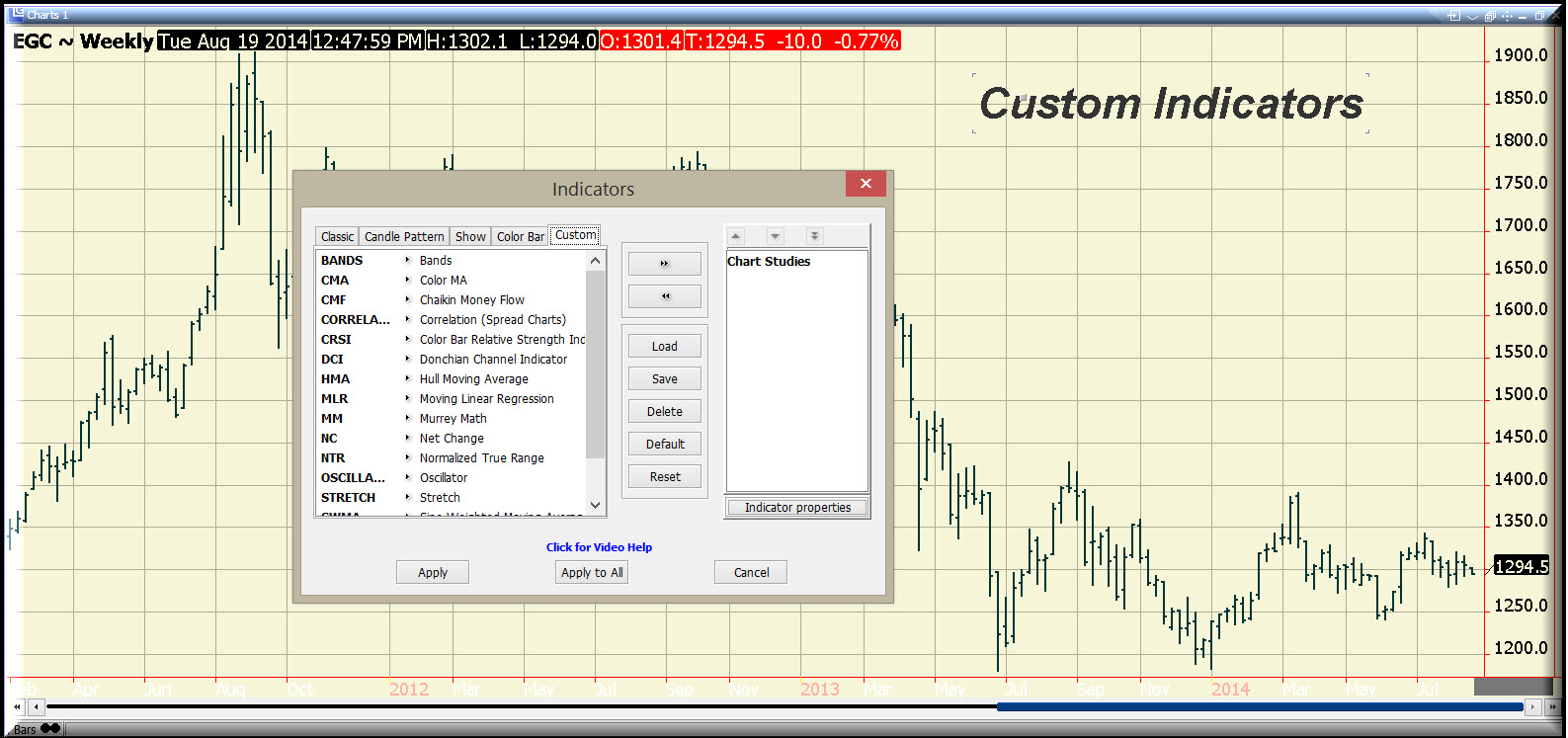Viewport: 1568px width, 738px height.
Task: Select the Stretch indicator
Action: 440,497
